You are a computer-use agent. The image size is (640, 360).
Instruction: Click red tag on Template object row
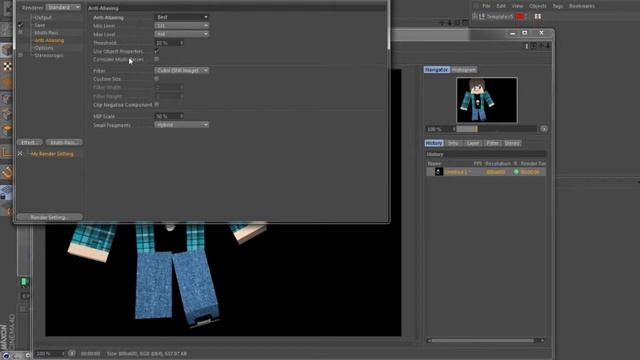pyautogui.click(x=520, y=16)
